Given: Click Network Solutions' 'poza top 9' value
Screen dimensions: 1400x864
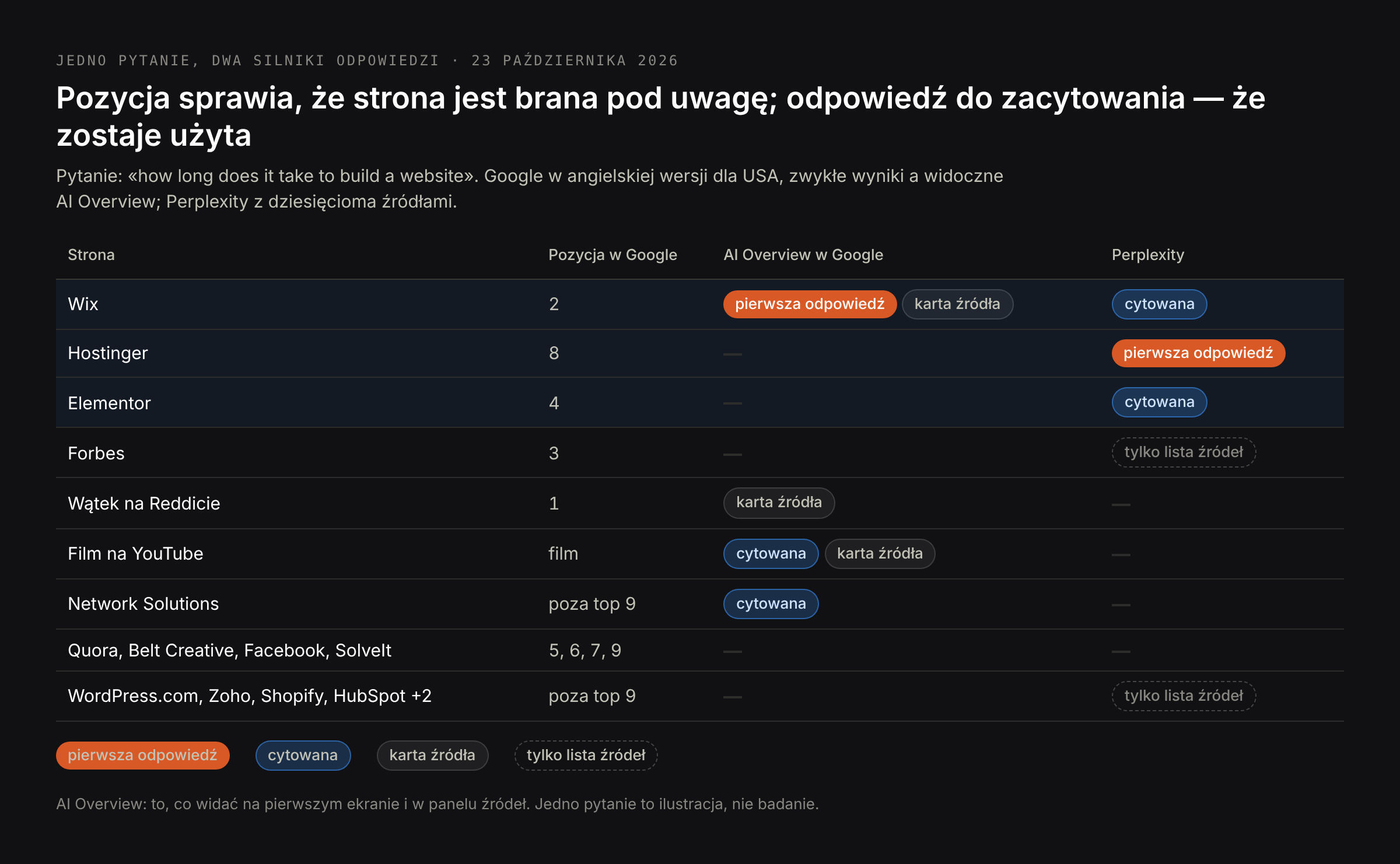Looking at the screenshot, I should pyautogui.click(x=592, y=603).
